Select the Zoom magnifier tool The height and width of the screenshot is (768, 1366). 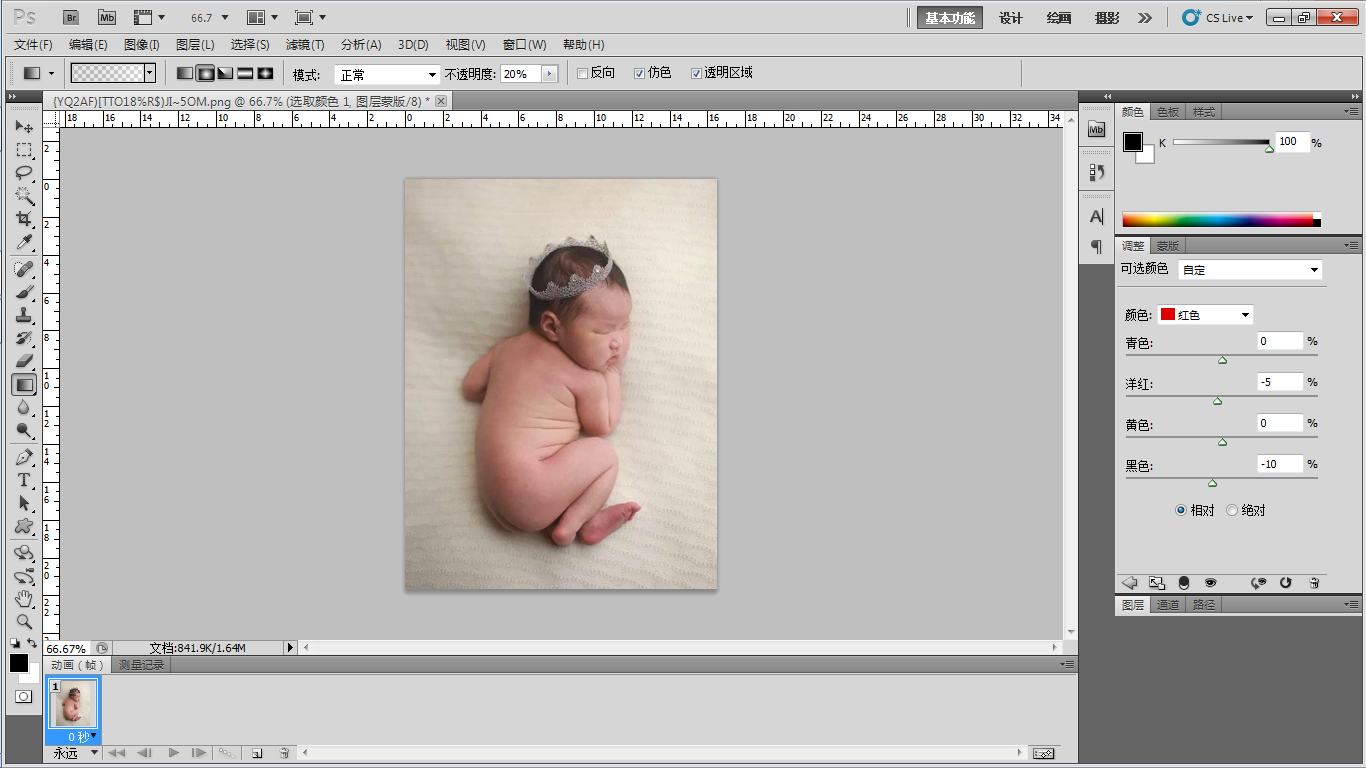coord(24,621)
